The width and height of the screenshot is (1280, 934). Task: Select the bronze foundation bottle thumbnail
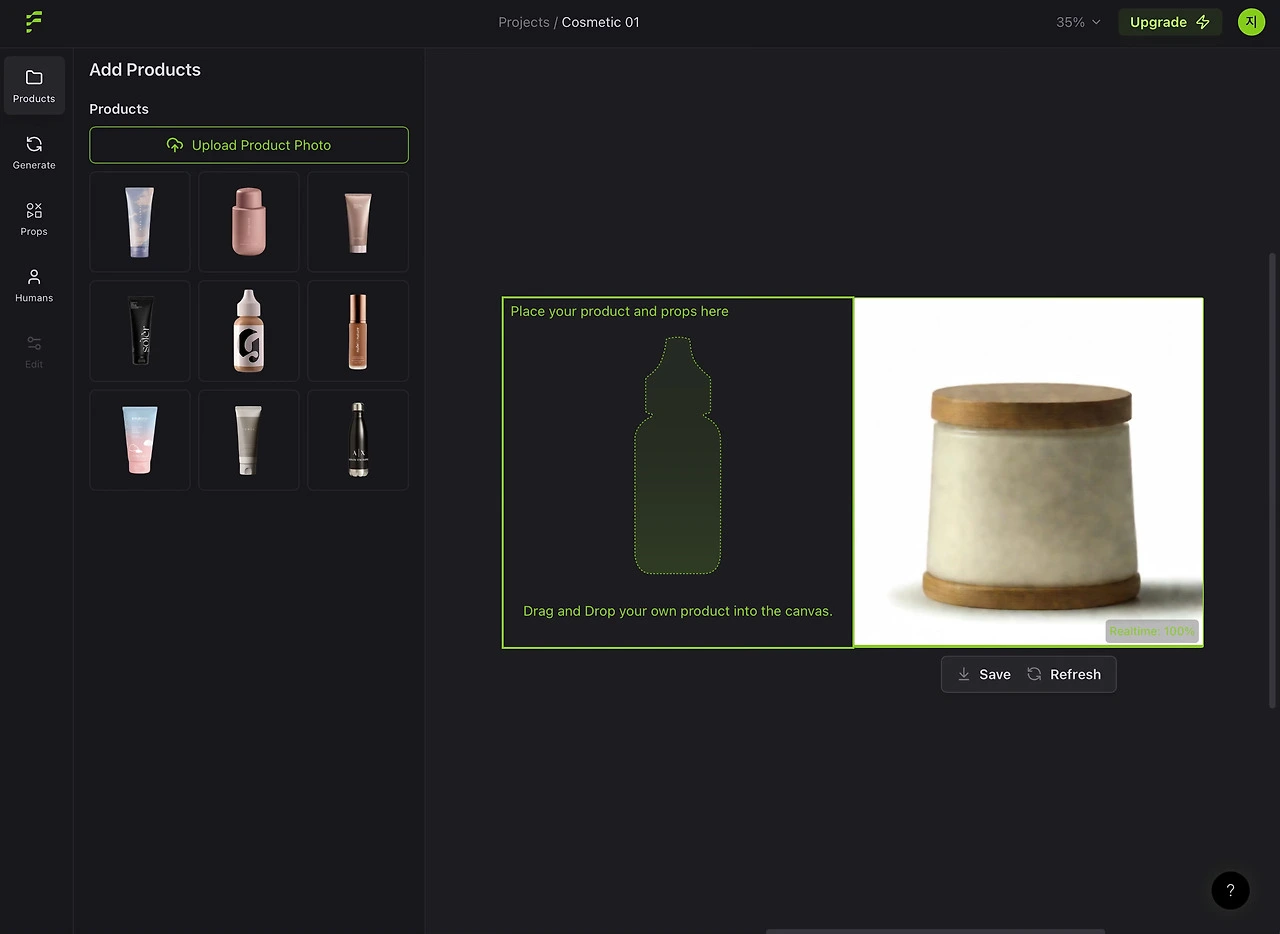(x=358, y=331)
